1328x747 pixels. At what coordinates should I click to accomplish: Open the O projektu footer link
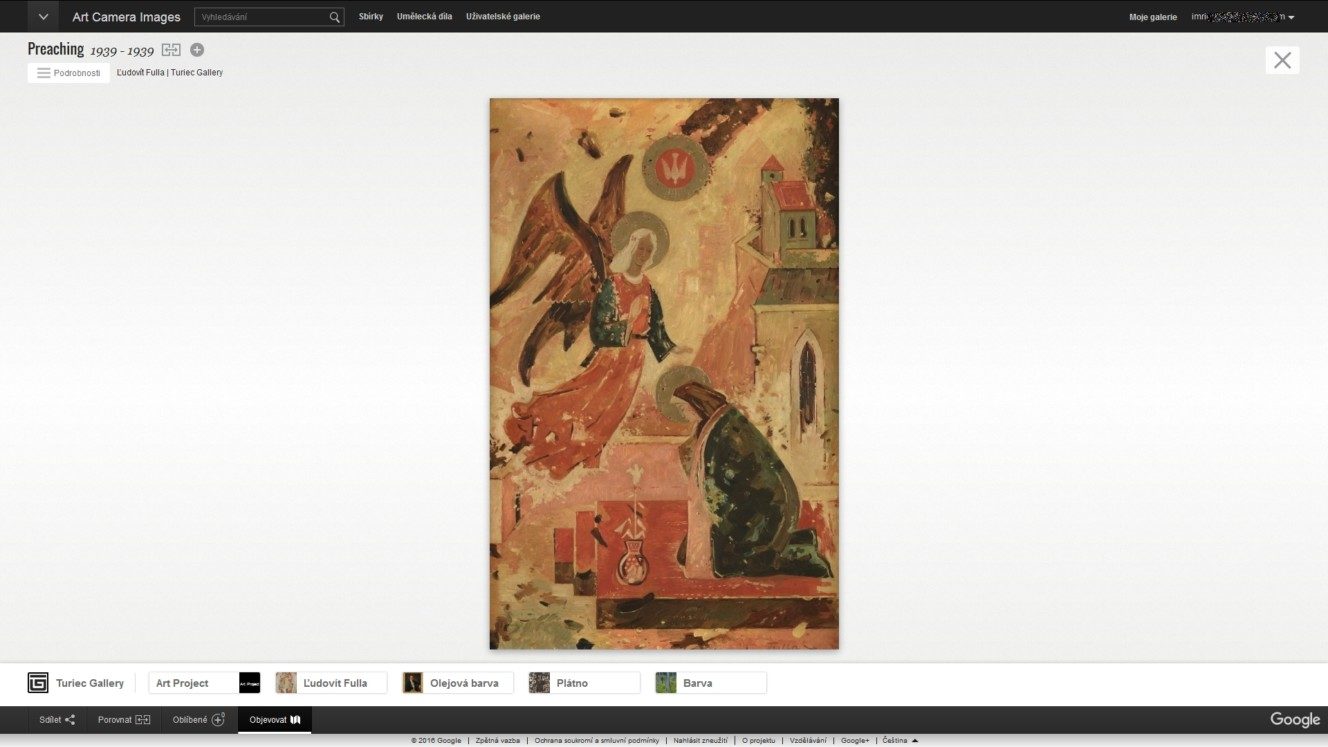[x=759, y=741]
